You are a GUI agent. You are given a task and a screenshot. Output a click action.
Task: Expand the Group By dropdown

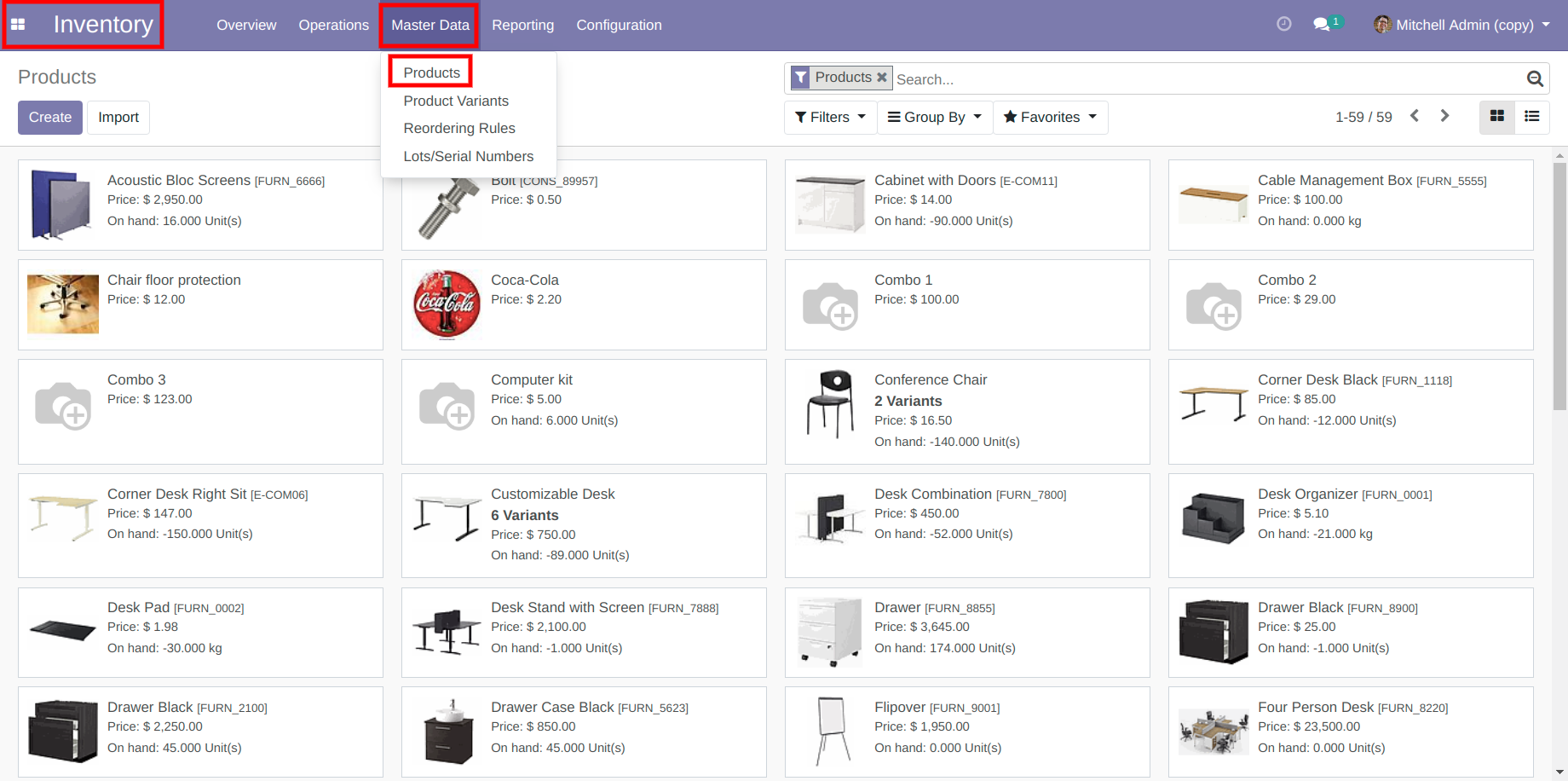pos(934,118)
